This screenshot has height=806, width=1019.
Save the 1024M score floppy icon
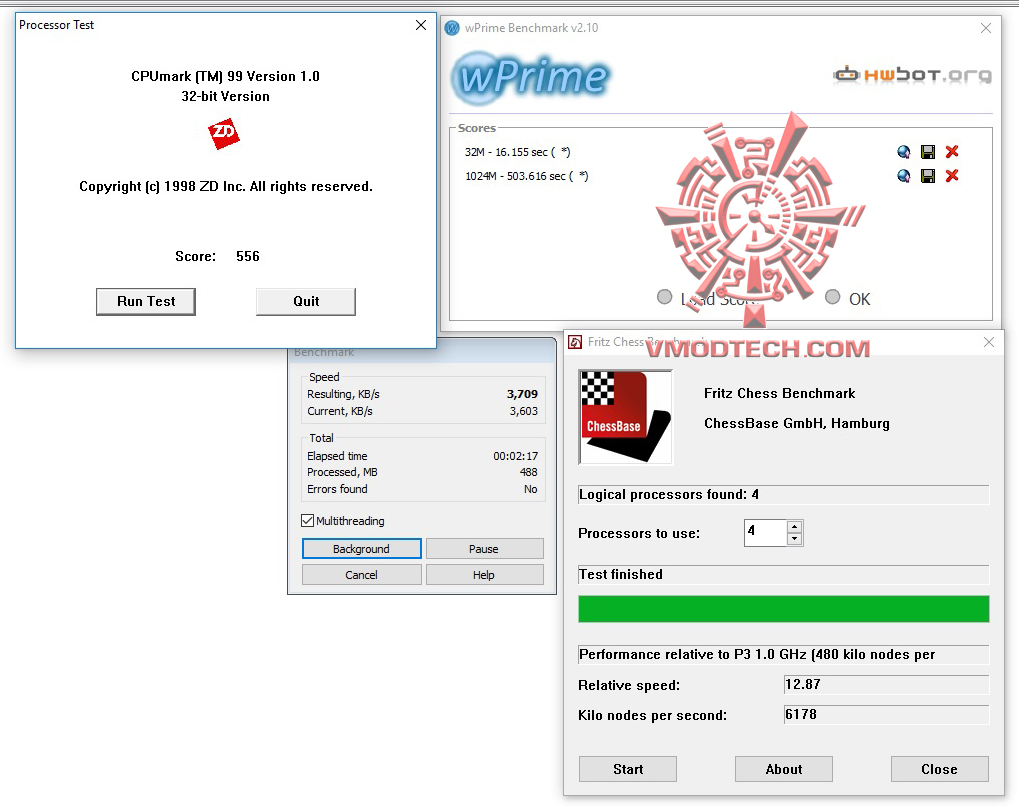click(x=928, y=176)
